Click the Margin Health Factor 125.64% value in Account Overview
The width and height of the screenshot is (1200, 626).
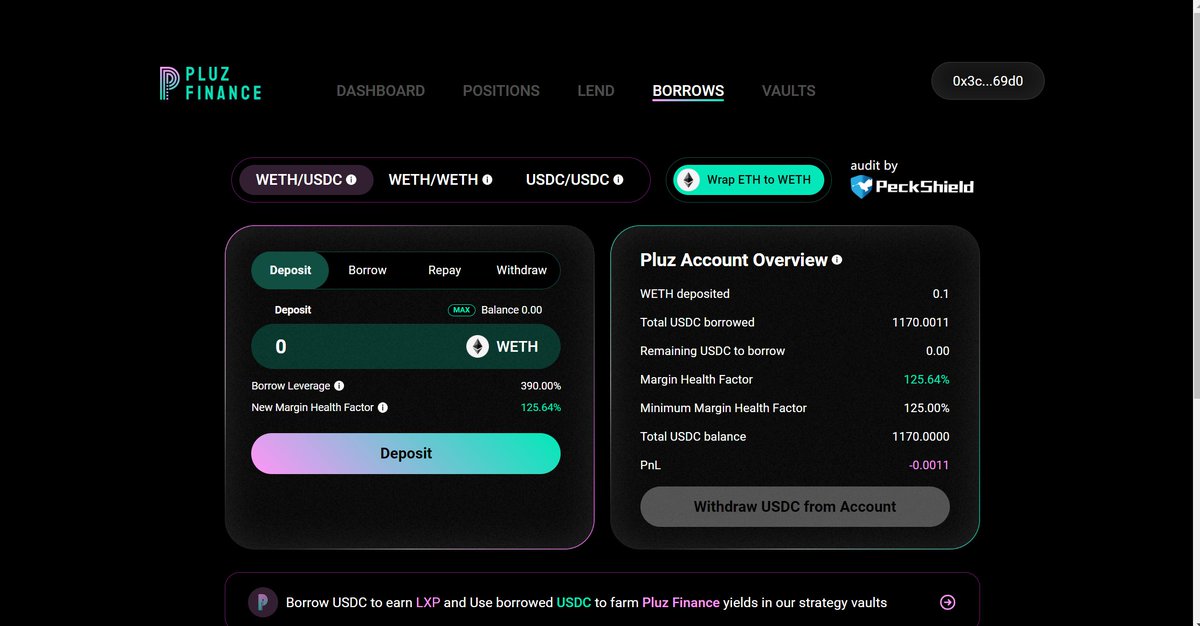pos(927,380)
